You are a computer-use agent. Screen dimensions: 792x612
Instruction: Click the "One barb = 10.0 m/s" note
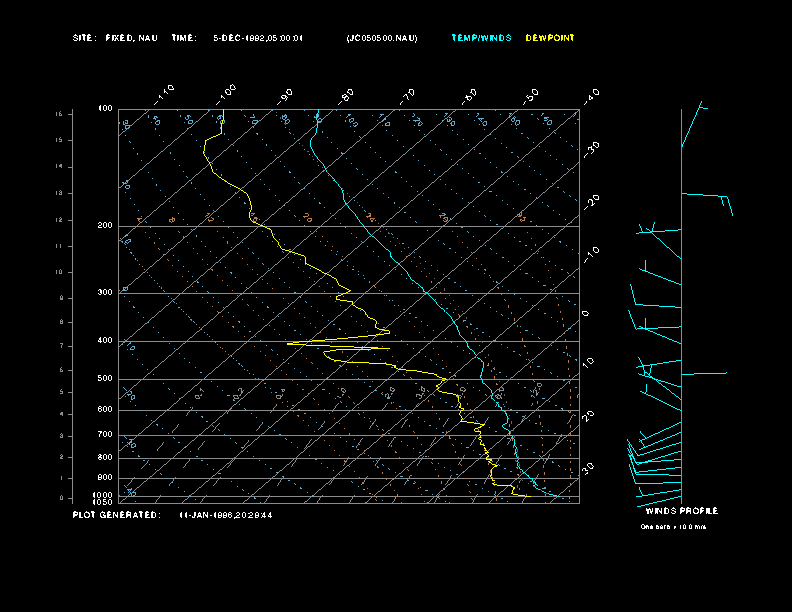(x=673, y=527)
